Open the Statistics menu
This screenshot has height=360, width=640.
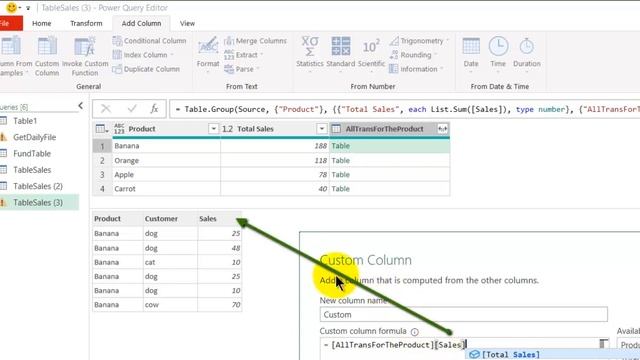pos(310,53)
